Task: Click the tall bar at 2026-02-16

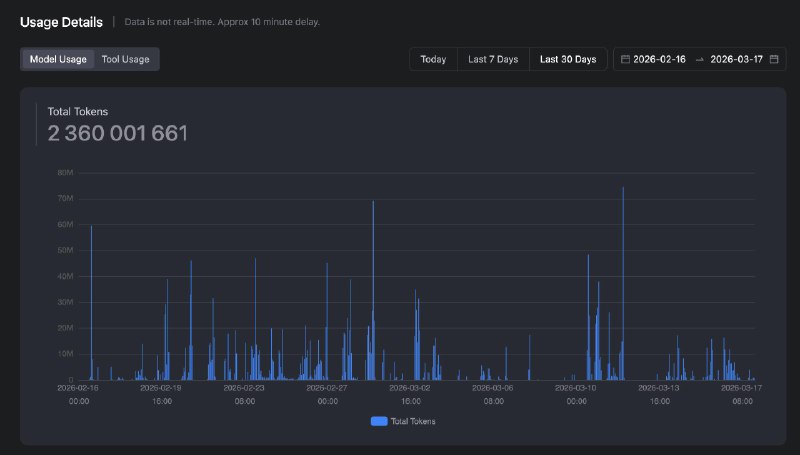Action: [91, 300]
